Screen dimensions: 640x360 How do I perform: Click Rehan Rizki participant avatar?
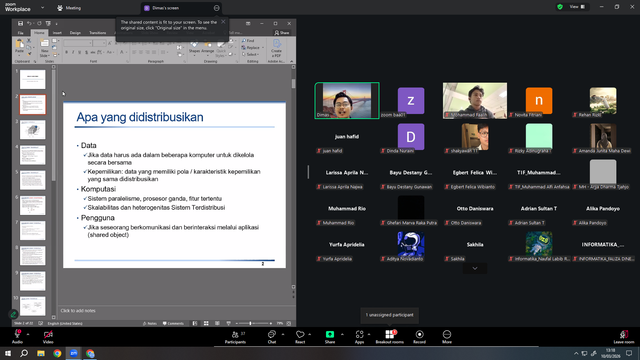[603, 100]
